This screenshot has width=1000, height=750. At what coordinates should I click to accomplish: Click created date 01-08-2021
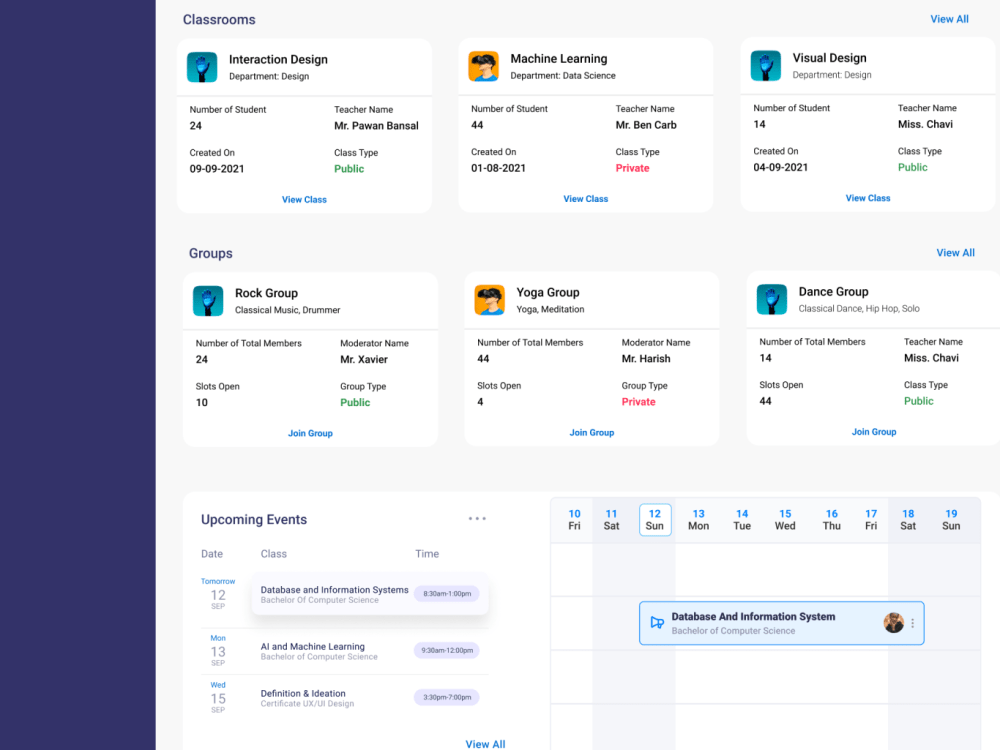tap(498, 168)
